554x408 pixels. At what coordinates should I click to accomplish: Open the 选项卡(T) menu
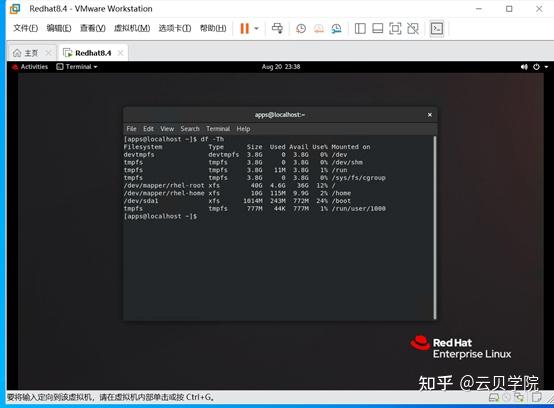coord(175,28)
